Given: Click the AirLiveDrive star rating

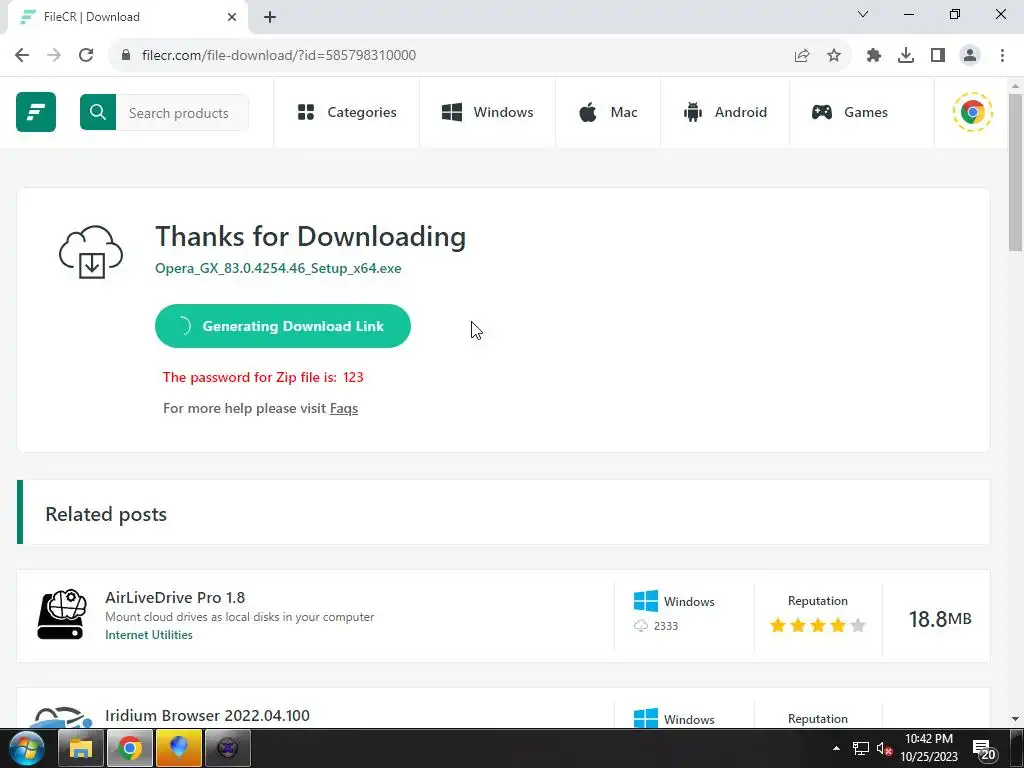Looking at the screenshot, I should click(x=818, y=626).
